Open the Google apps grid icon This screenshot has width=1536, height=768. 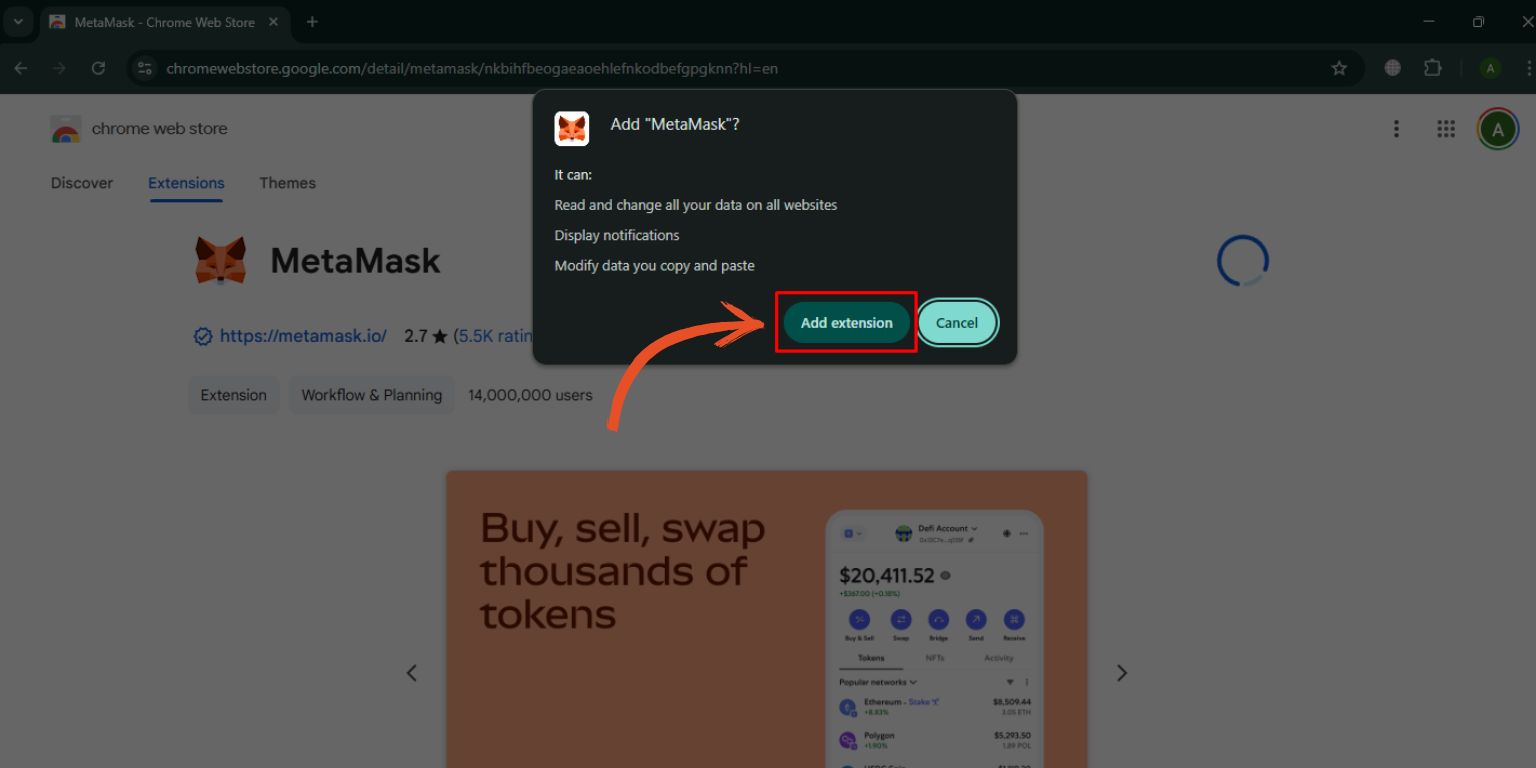1445,129
